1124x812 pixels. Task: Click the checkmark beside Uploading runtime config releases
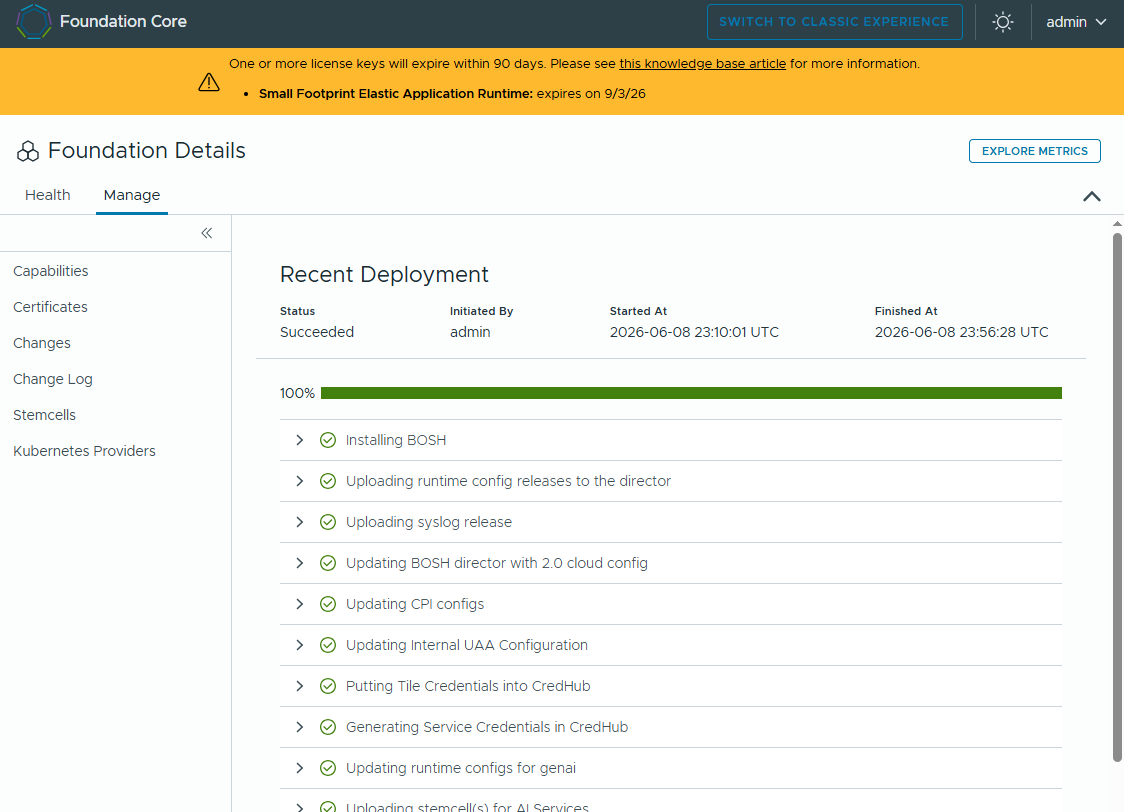click(x=328, y=481)
